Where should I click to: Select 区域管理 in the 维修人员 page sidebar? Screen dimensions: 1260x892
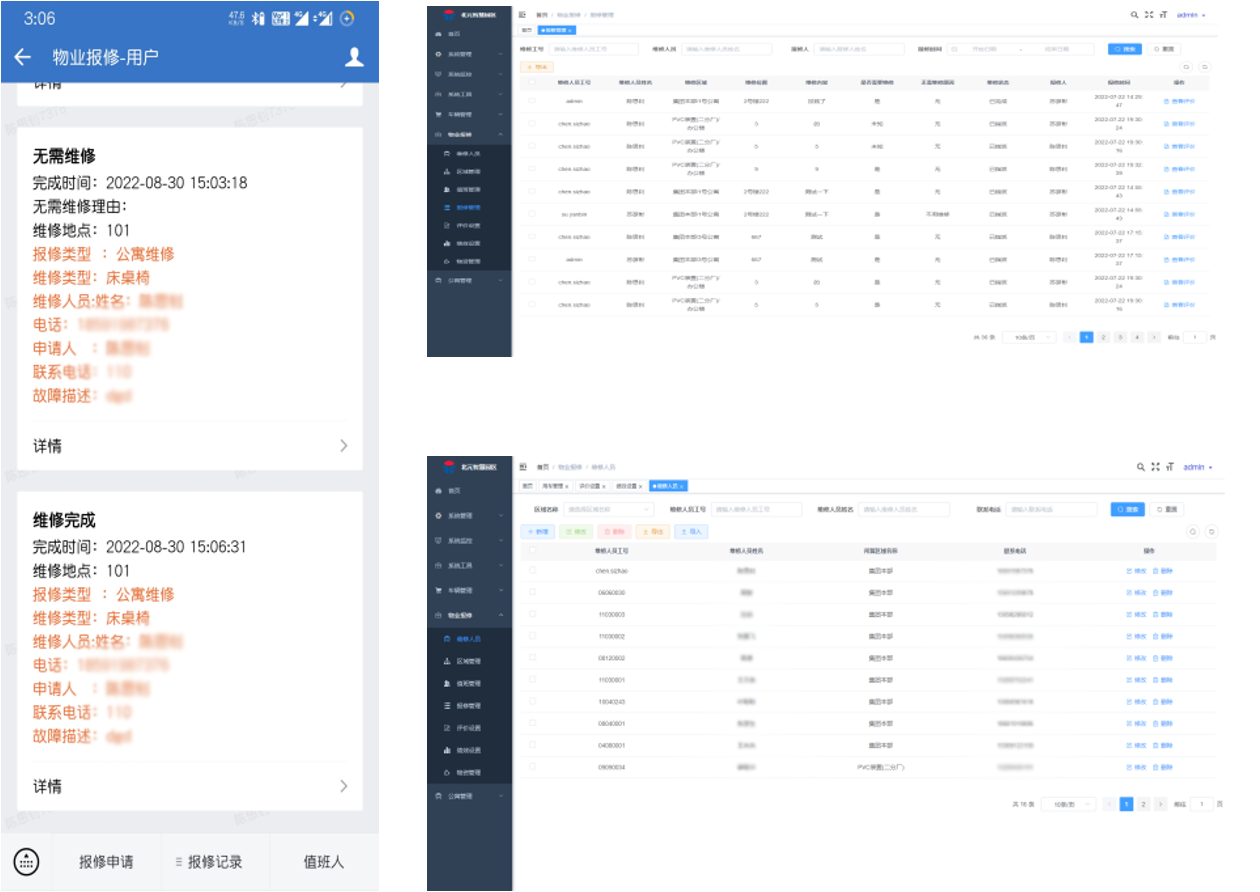tap(468, 661)
